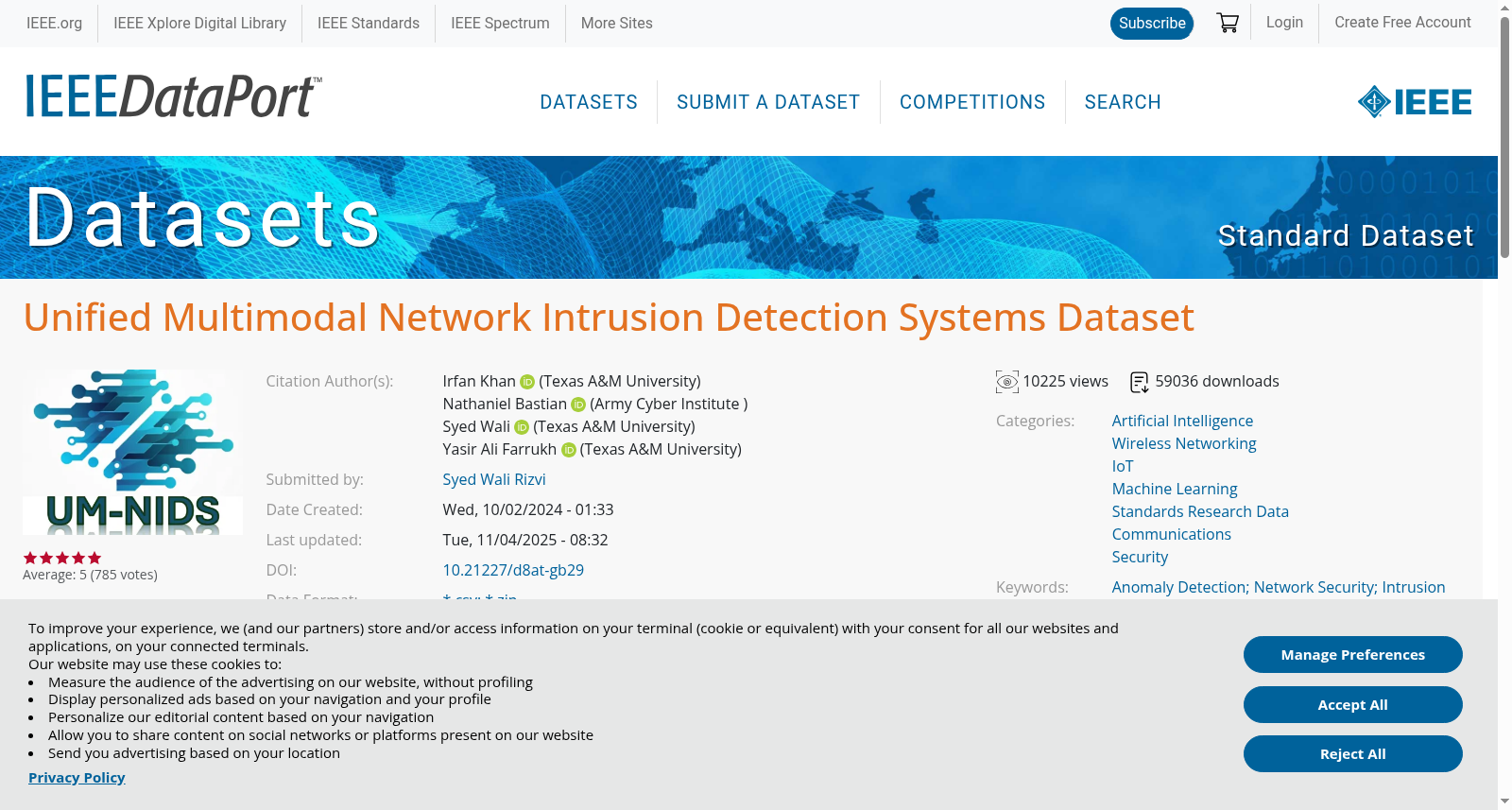Rate dataset with the third star
Viewport: 1512px width, 810px height.
point(62,558)
